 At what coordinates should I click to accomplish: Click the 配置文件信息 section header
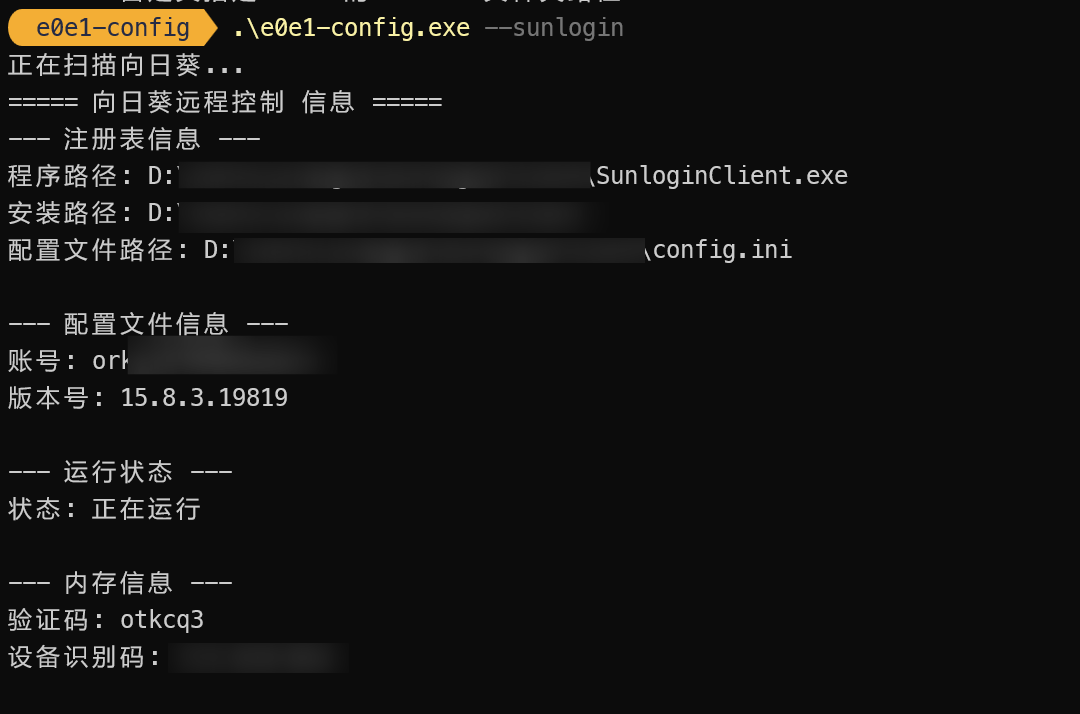pos(148,324)
